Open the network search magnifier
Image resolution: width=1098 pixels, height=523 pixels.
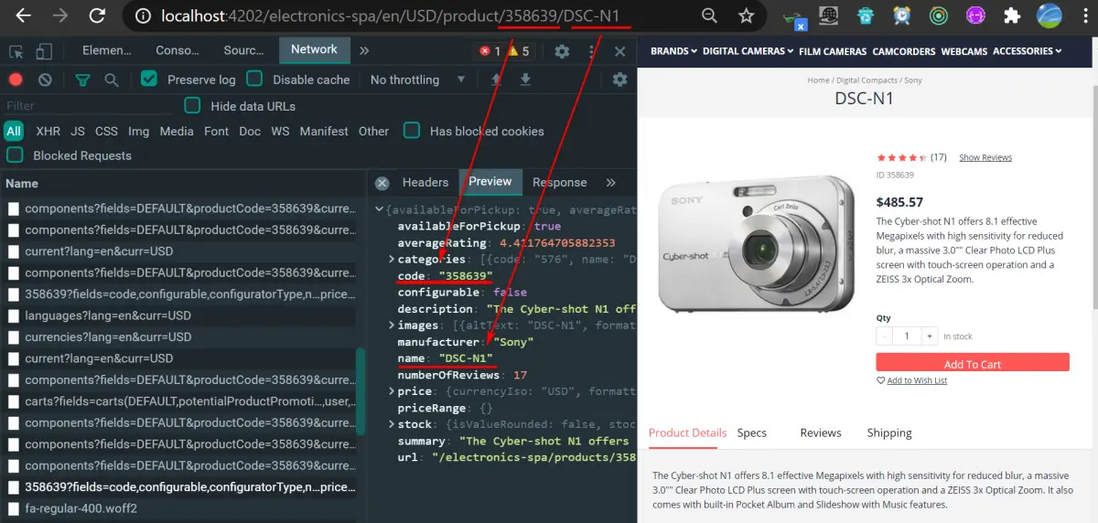coord(111,80)
